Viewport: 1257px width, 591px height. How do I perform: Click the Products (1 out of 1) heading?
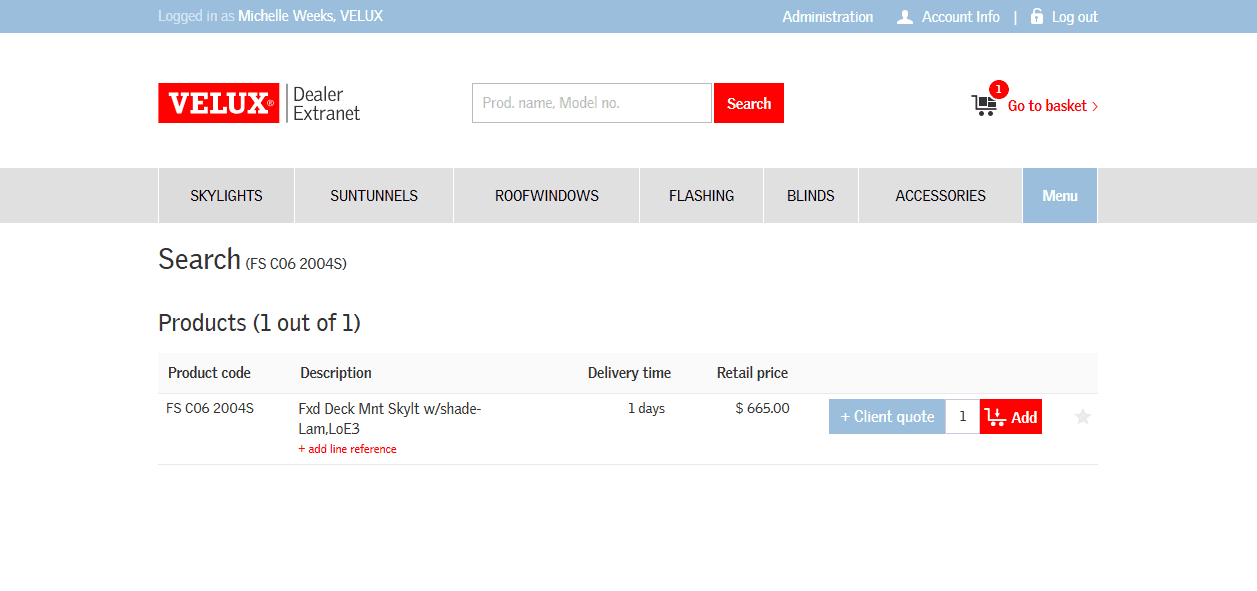tap(259, 323)
